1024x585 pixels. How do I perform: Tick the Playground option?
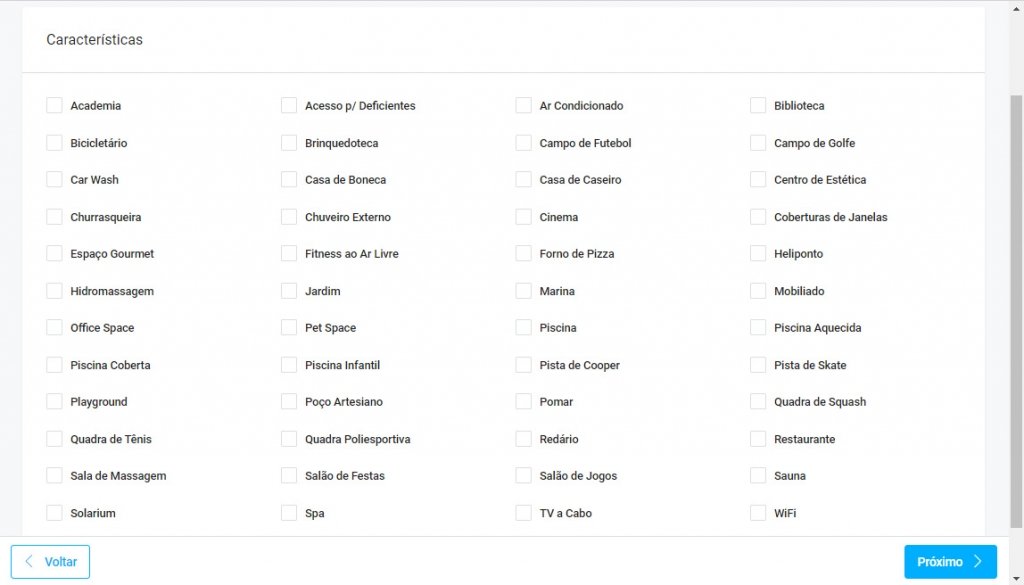(x=54, y=402)
